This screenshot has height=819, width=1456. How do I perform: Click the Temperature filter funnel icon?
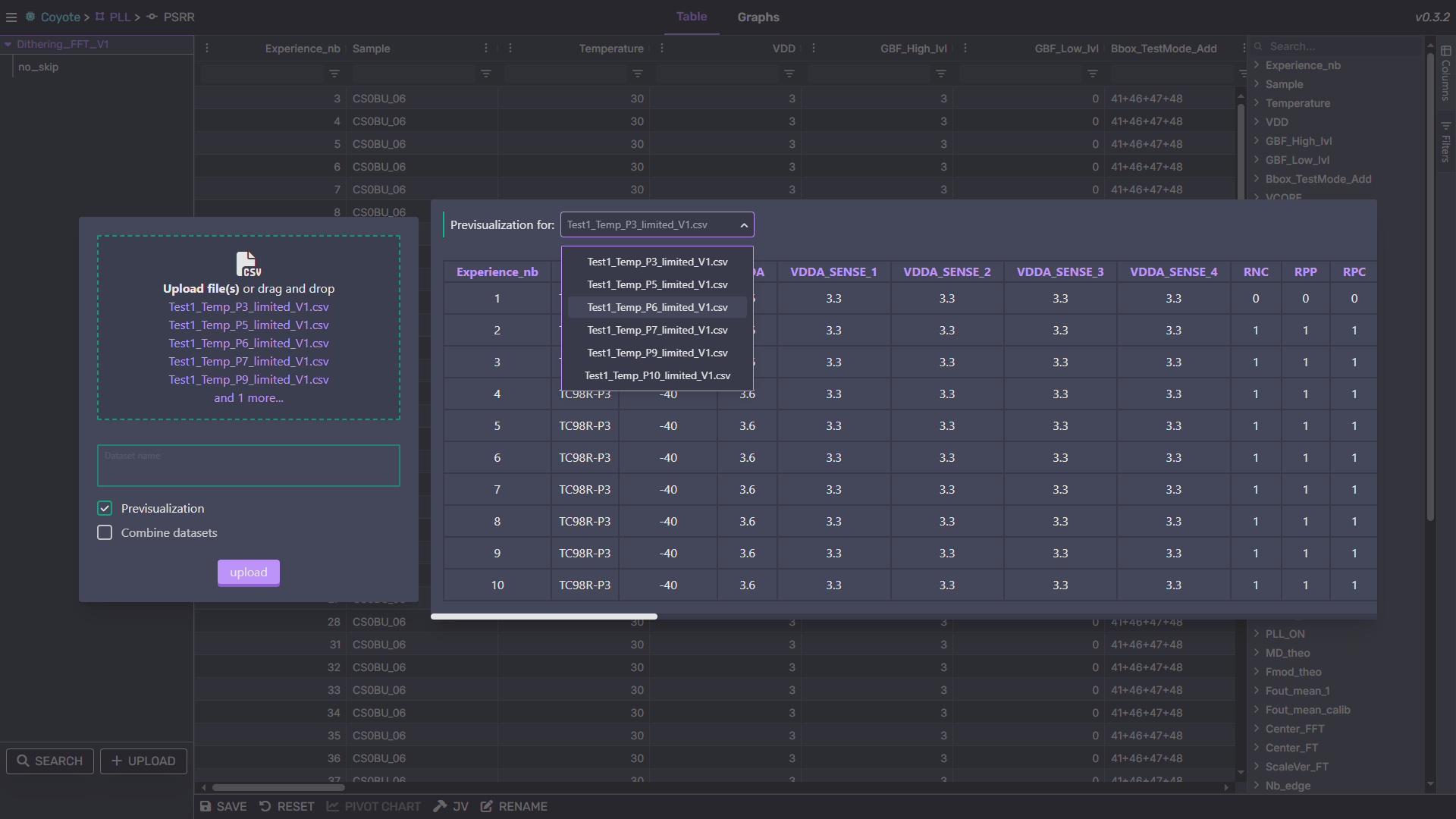point(638,74)
